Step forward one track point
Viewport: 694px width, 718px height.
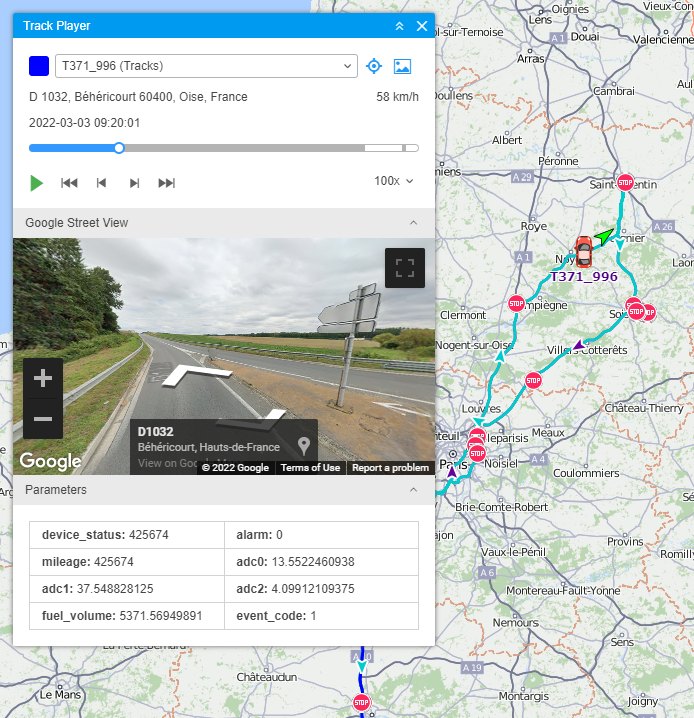[134, 183]
